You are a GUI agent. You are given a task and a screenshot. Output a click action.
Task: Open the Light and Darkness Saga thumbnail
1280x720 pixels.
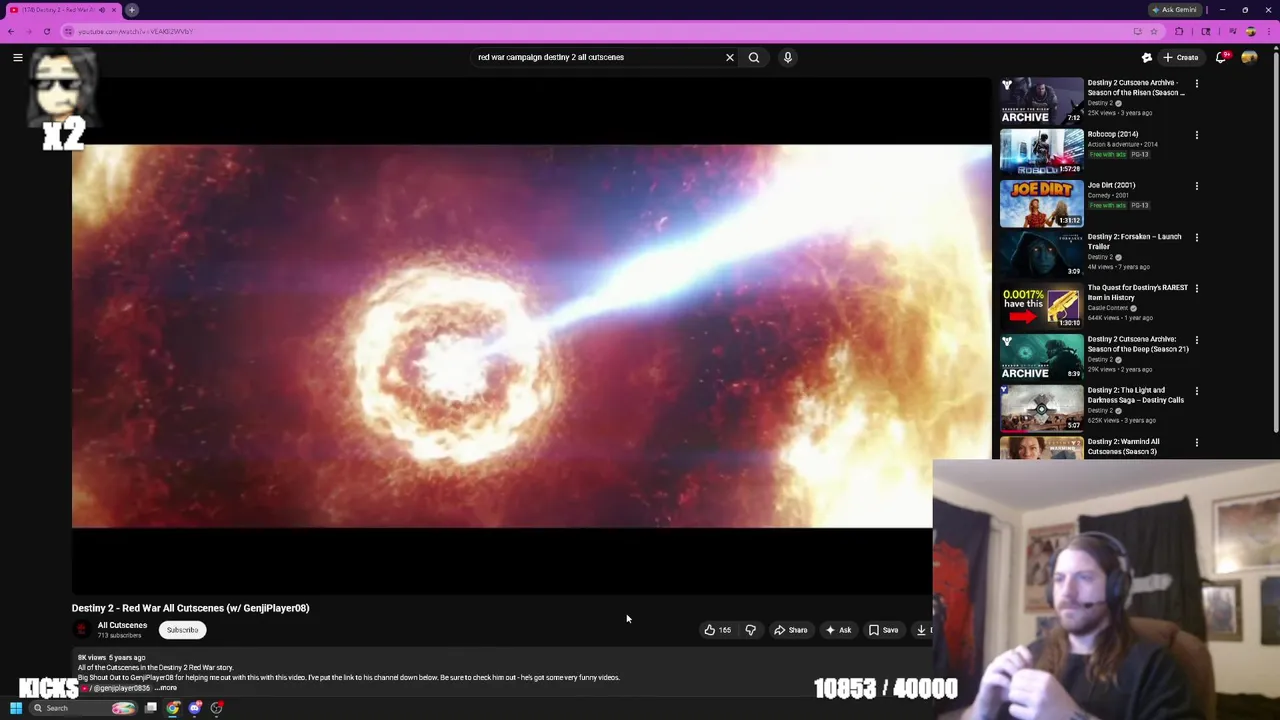[1042, 408]
